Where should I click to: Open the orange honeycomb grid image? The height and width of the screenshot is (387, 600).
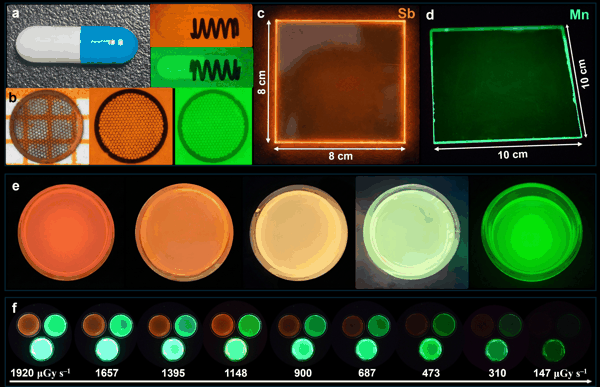pyautogui.click(x=131, y=126)
